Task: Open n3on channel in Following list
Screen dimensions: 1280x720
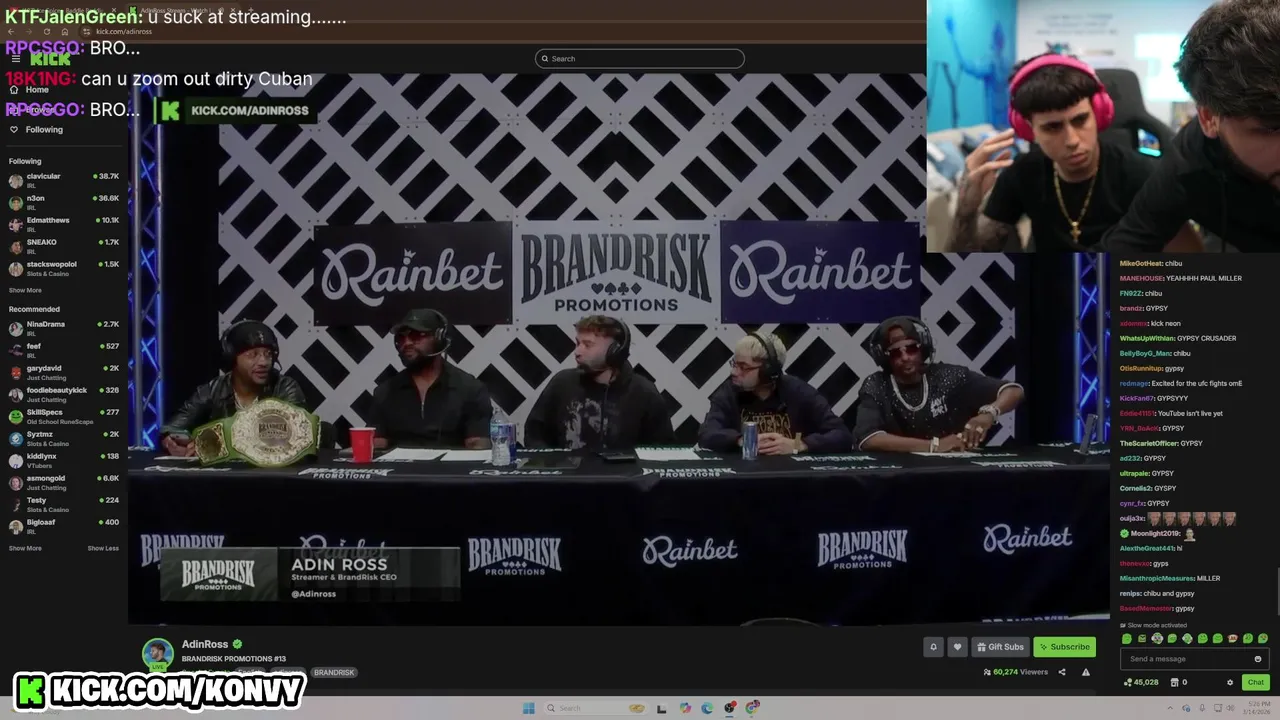Action: 64,202
